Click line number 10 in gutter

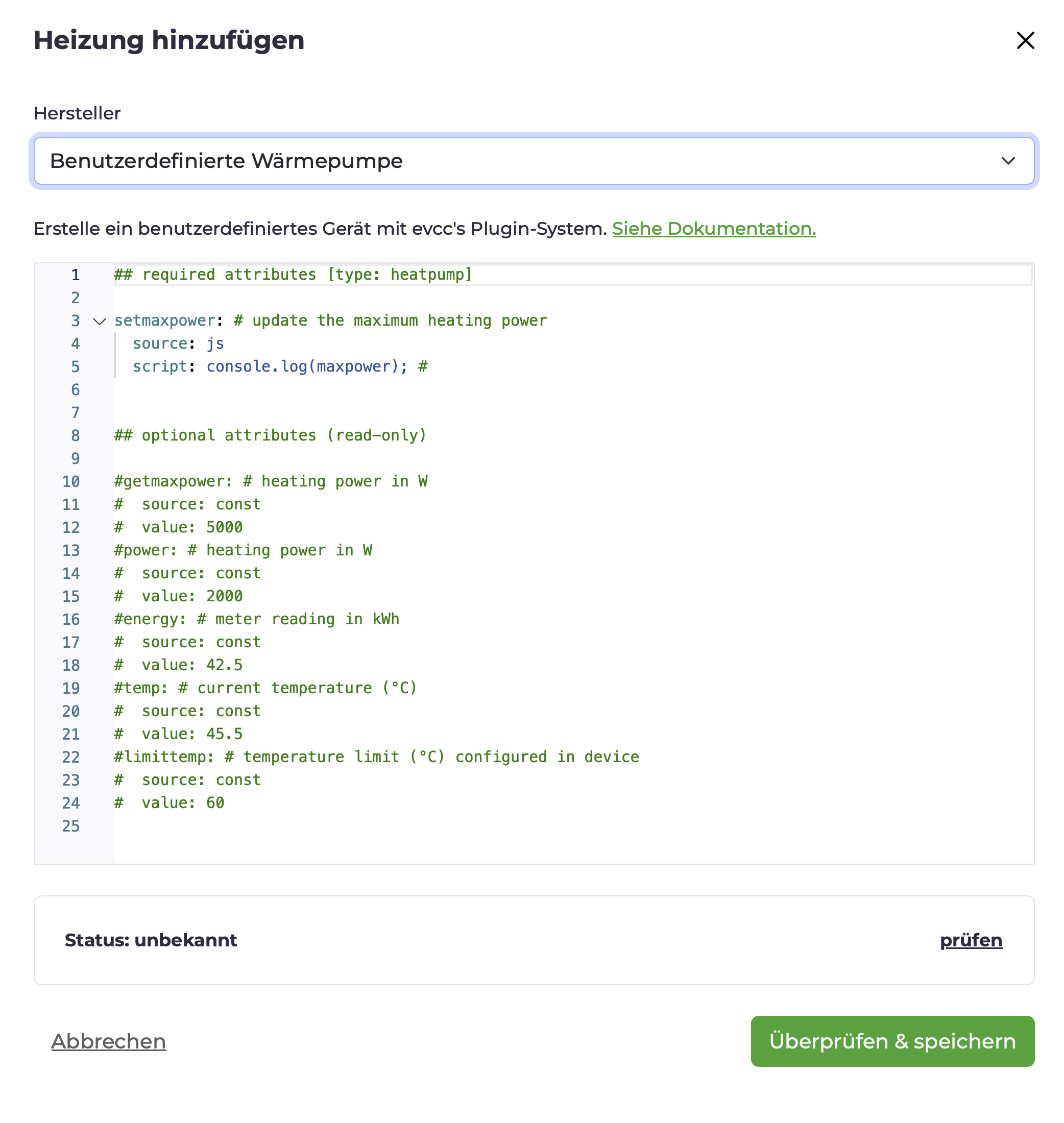point(71,482)
